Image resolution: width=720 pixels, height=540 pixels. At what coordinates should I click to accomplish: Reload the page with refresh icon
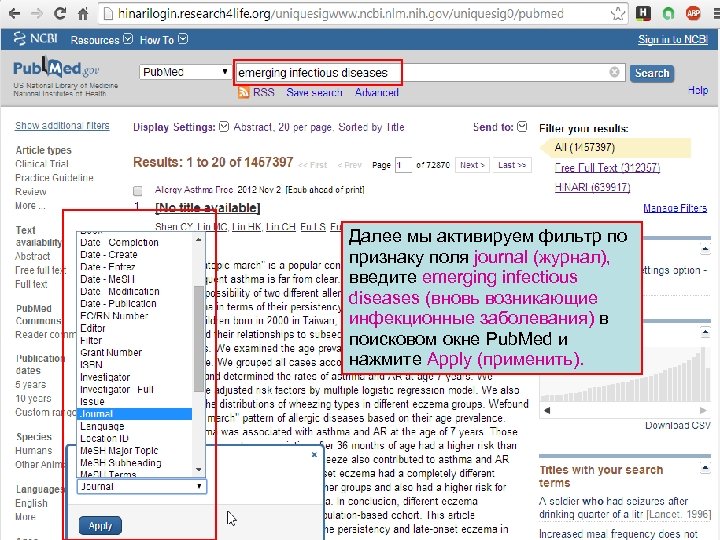pyautogui.click(x=60, y=14)
